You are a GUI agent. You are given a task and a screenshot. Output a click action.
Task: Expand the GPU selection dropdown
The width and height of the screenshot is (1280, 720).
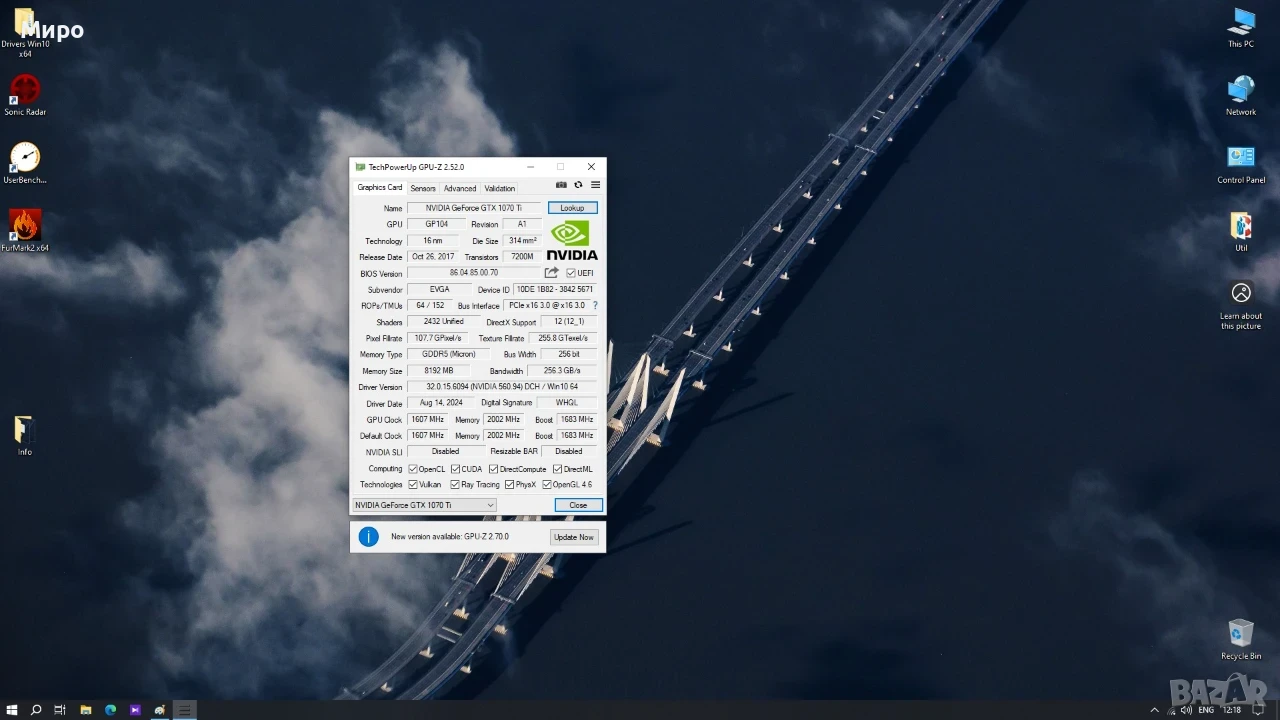(424, 505)
